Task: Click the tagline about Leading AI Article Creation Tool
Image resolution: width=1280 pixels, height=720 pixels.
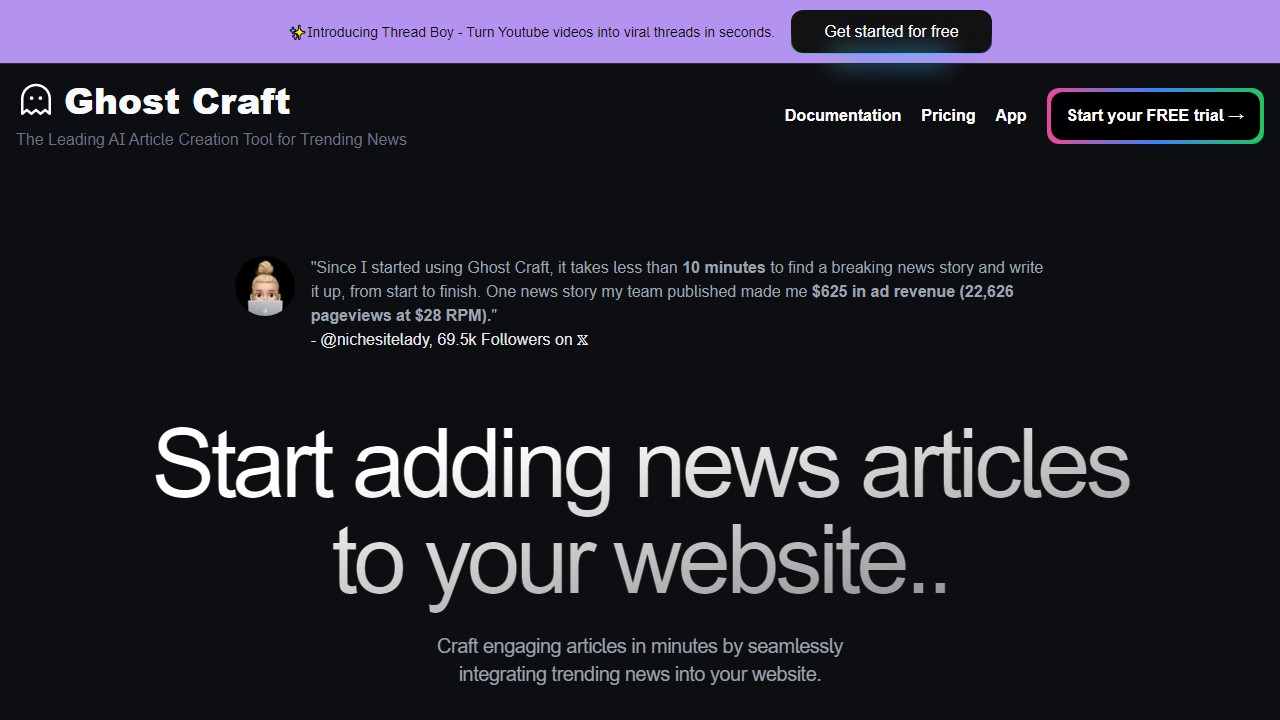Action: 211,139
